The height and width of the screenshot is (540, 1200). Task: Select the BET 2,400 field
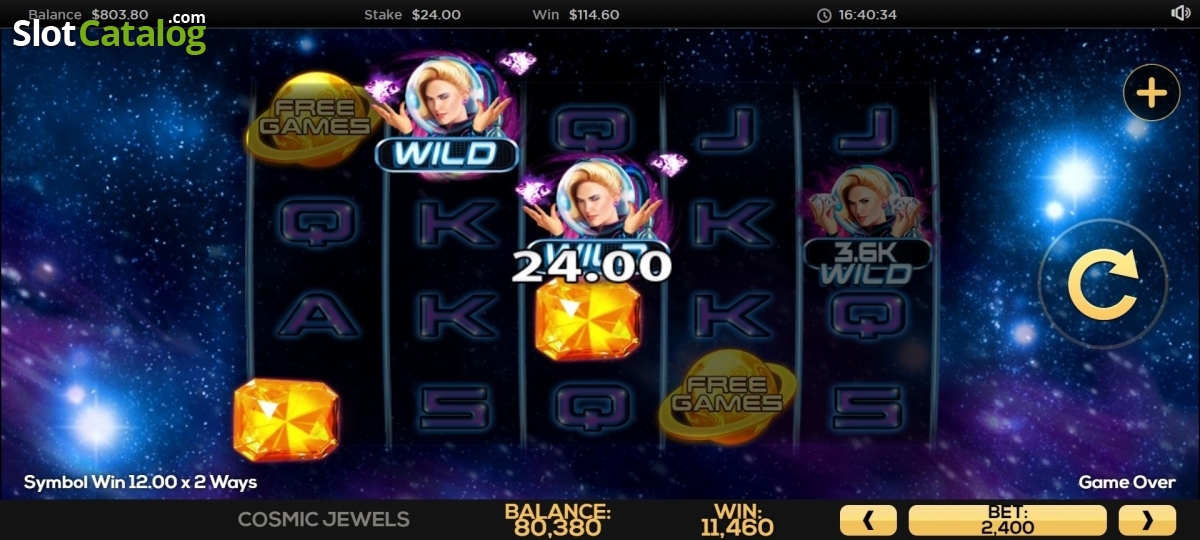tap(1007, 520)
